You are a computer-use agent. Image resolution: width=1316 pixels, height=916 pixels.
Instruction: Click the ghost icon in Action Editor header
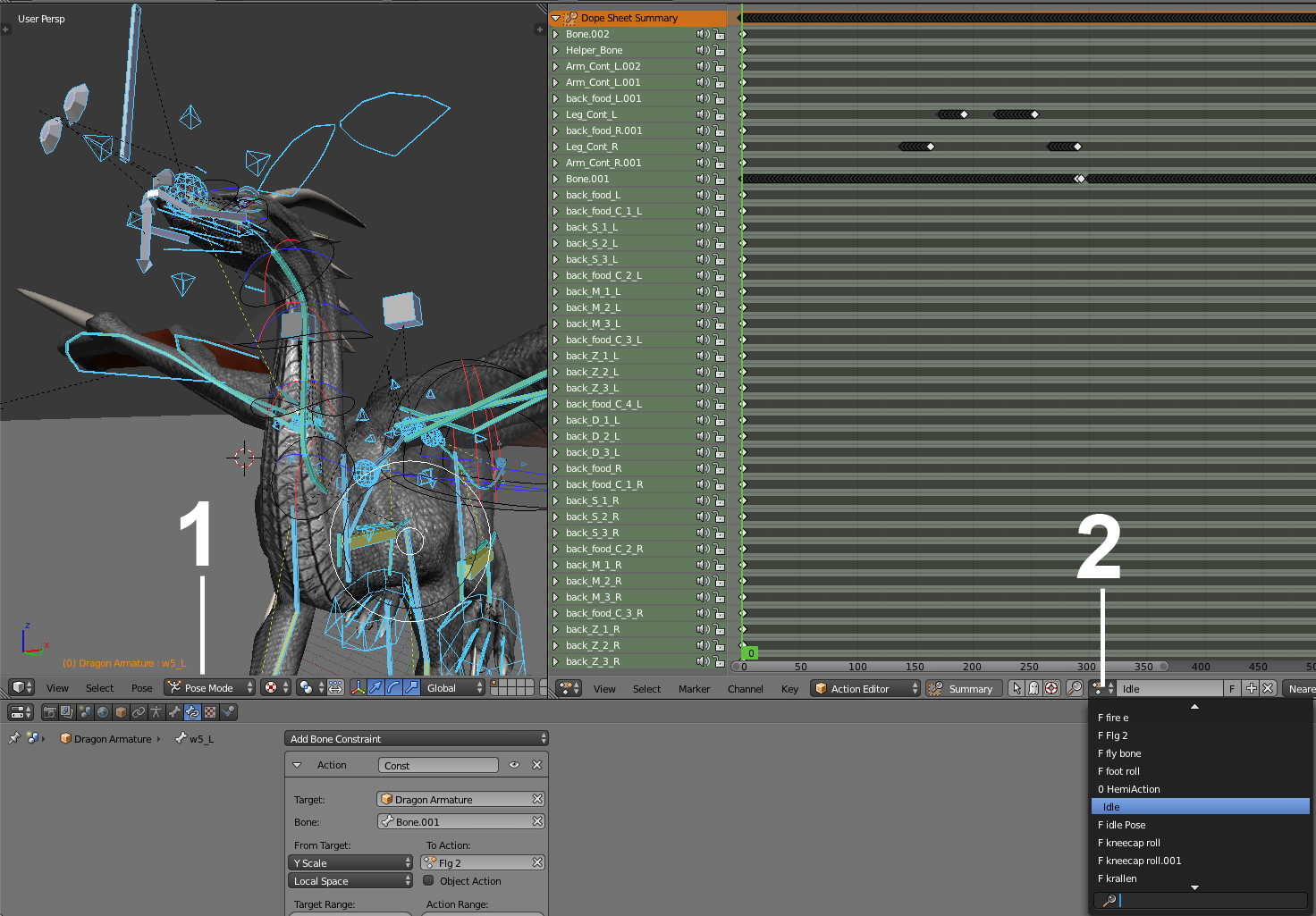tap(1033, 688)
